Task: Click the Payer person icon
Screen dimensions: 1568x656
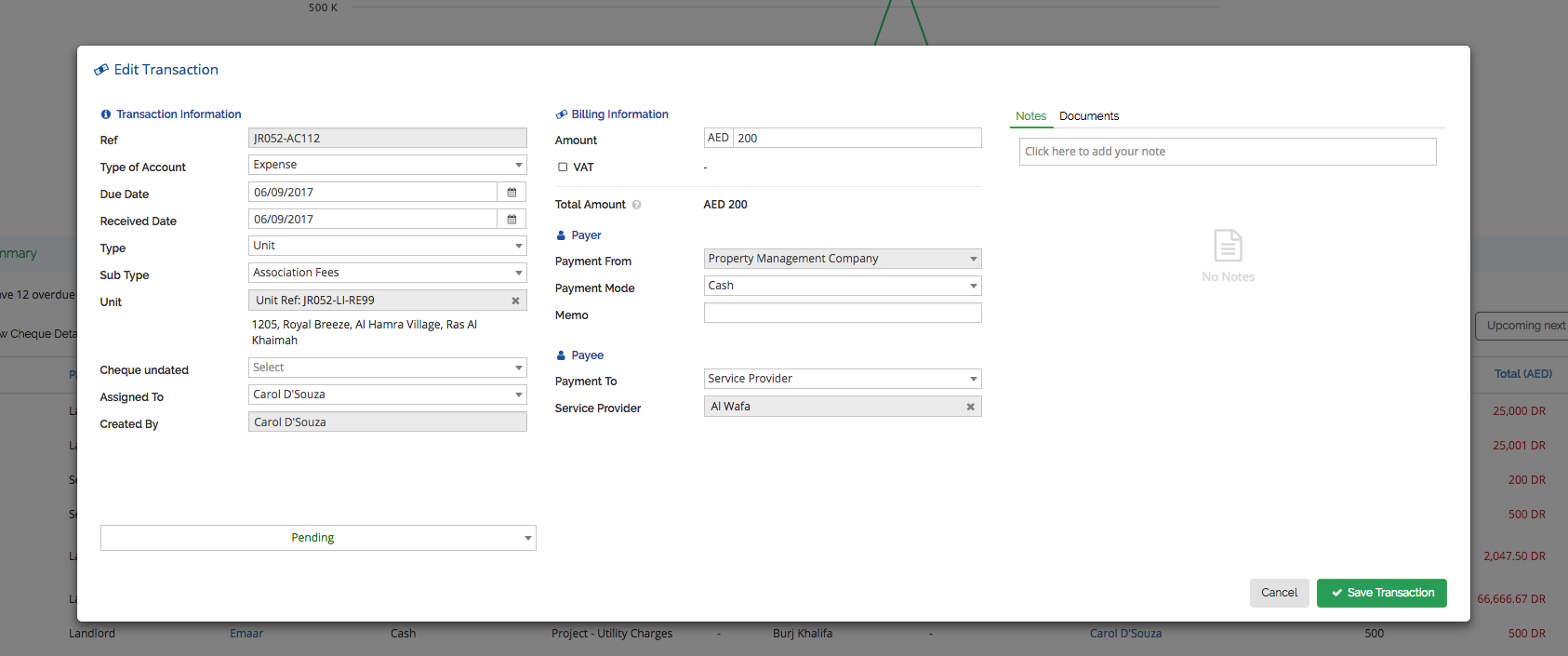Action: tap(561, 235)
